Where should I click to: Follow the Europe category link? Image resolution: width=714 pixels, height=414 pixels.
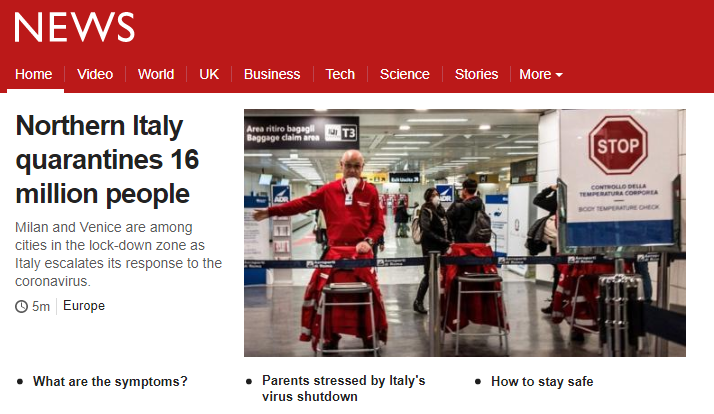coord(84,306)
